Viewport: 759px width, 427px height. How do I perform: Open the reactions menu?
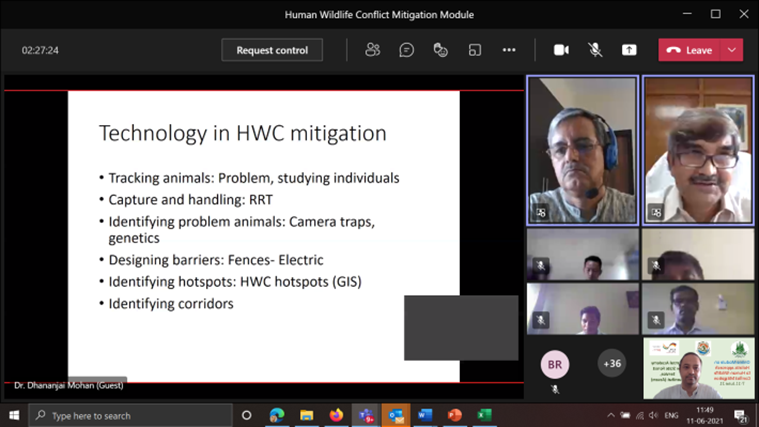pyautogui.click(x=441, y=50)
